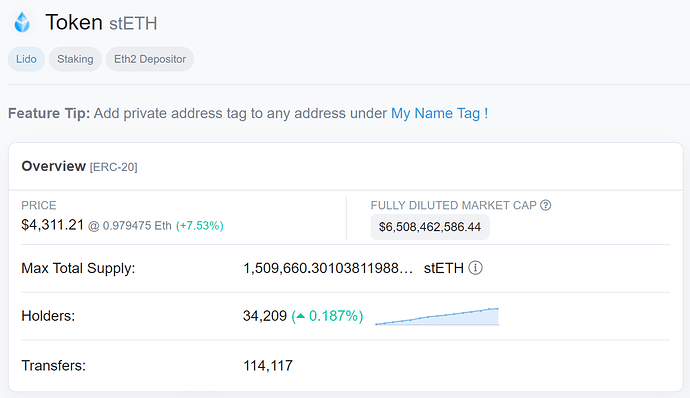Follow the My Name Tag link
690x398 pixels.
(x=440, y=113)
